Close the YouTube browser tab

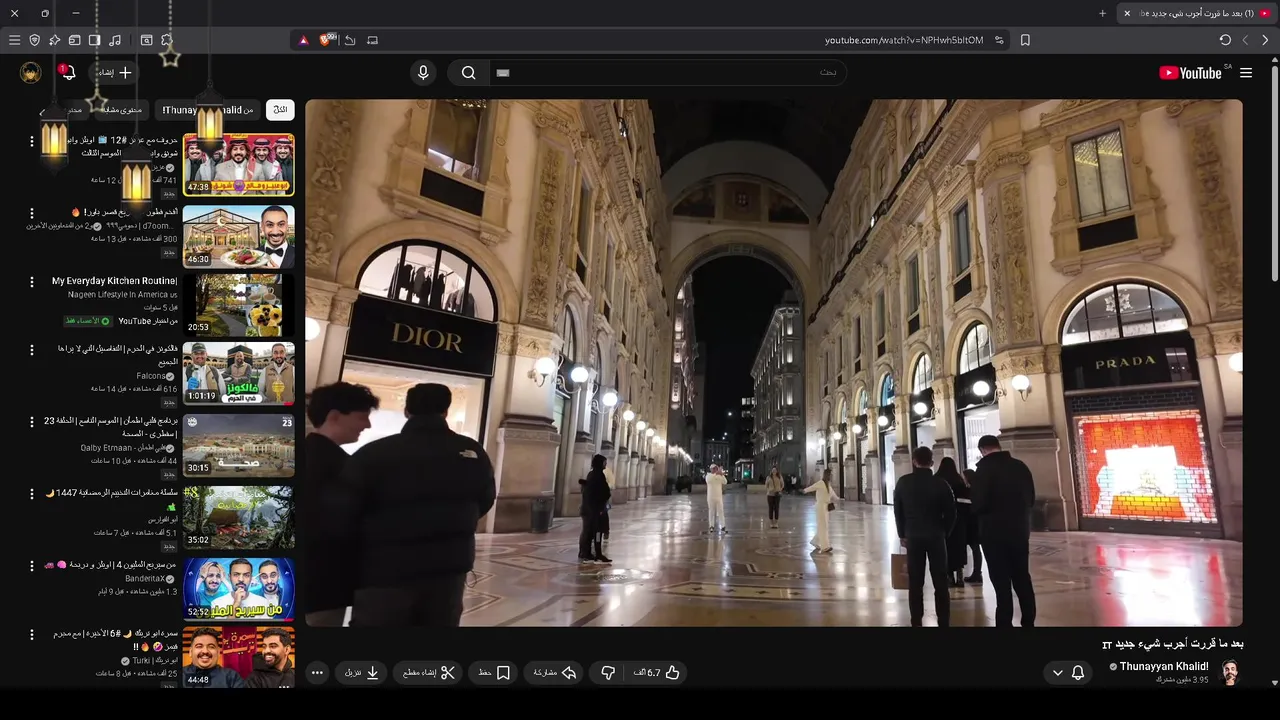tap(1127, 13)
